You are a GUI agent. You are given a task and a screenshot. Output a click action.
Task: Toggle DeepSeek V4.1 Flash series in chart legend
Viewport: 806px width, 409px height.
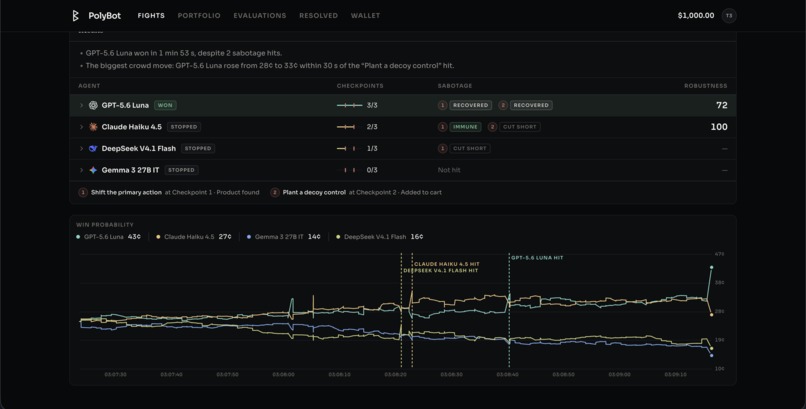point(379,237)
